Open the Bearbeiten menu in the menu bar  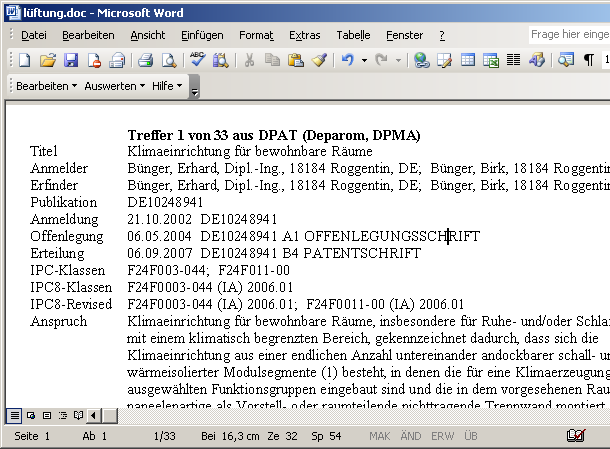click(x=88, y=35)
